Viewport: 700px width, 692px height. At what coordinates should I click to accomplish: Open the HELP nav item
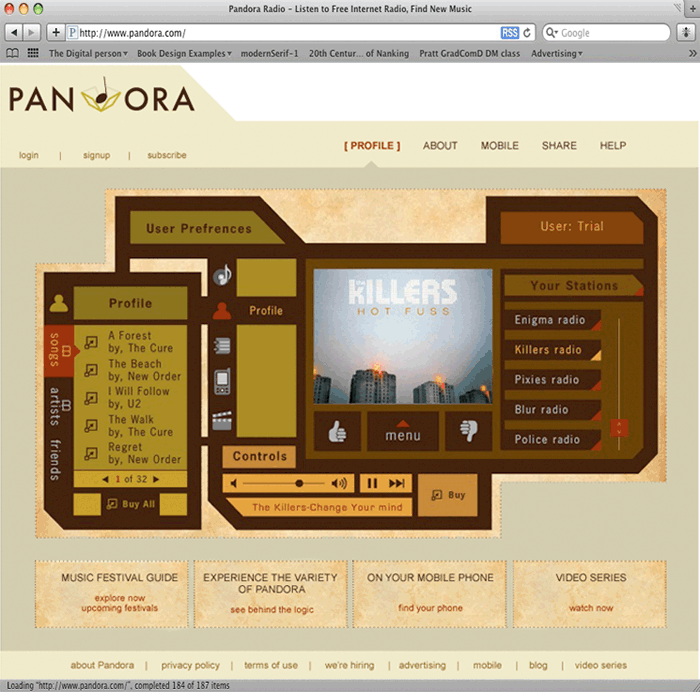pos(613,146)
